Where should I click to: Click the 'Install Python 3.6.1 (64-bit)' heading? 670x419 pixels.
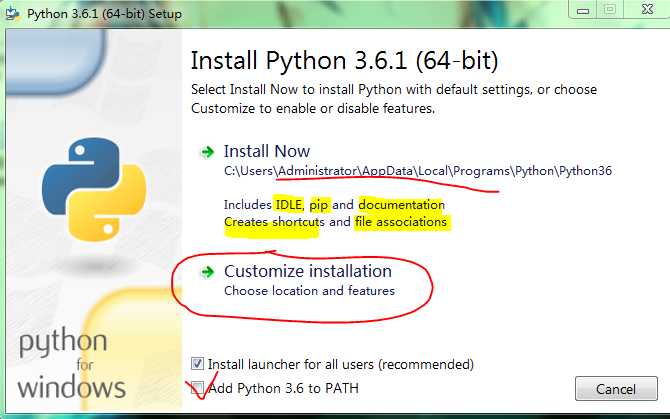click(344, 60)
